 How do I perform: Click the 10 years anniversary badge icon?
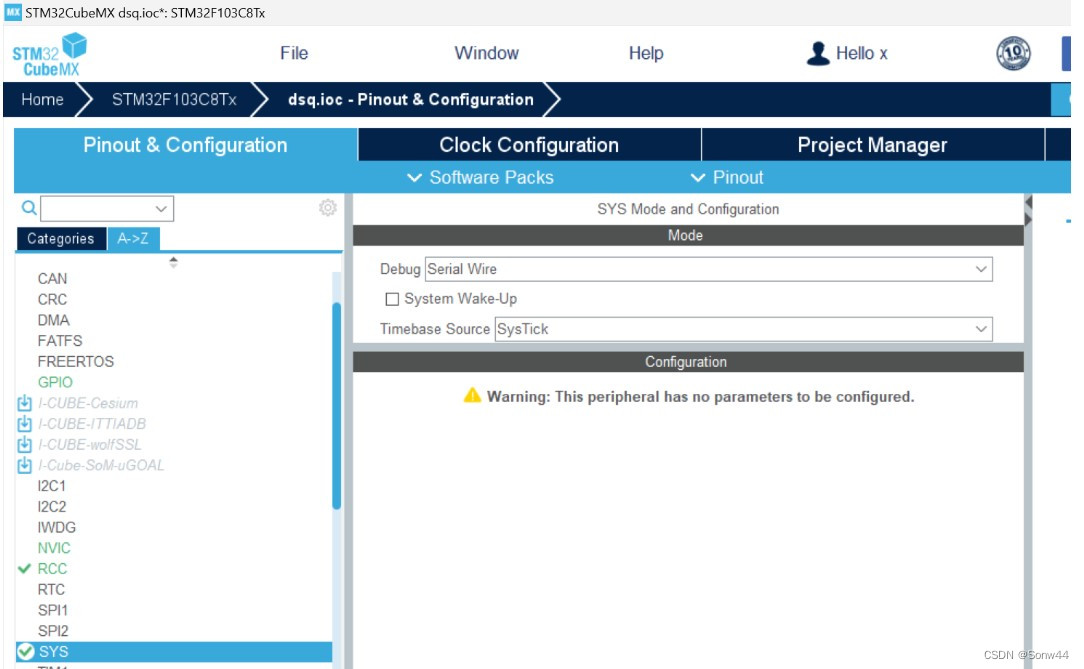pos(1013,53)
